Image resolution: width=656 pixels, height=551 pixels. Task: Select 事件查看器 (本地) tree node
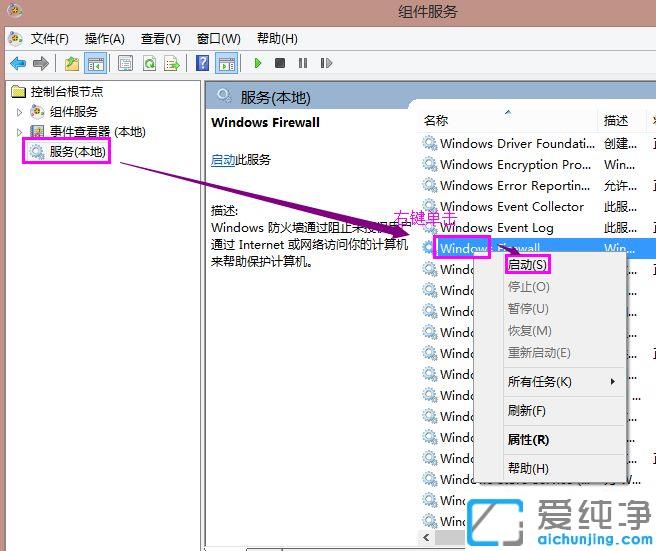[x=97, y=132]
